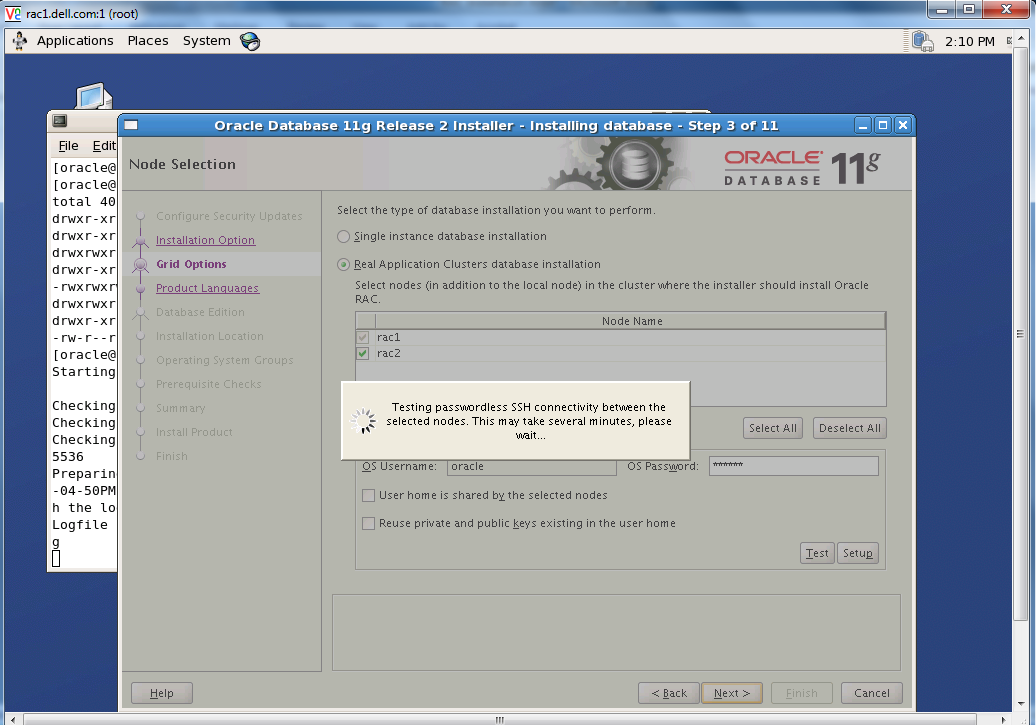The image size is (1036, 725).
Task: Open File menu in terminal window
Action: pyautogui.click(x=68, y=145)
